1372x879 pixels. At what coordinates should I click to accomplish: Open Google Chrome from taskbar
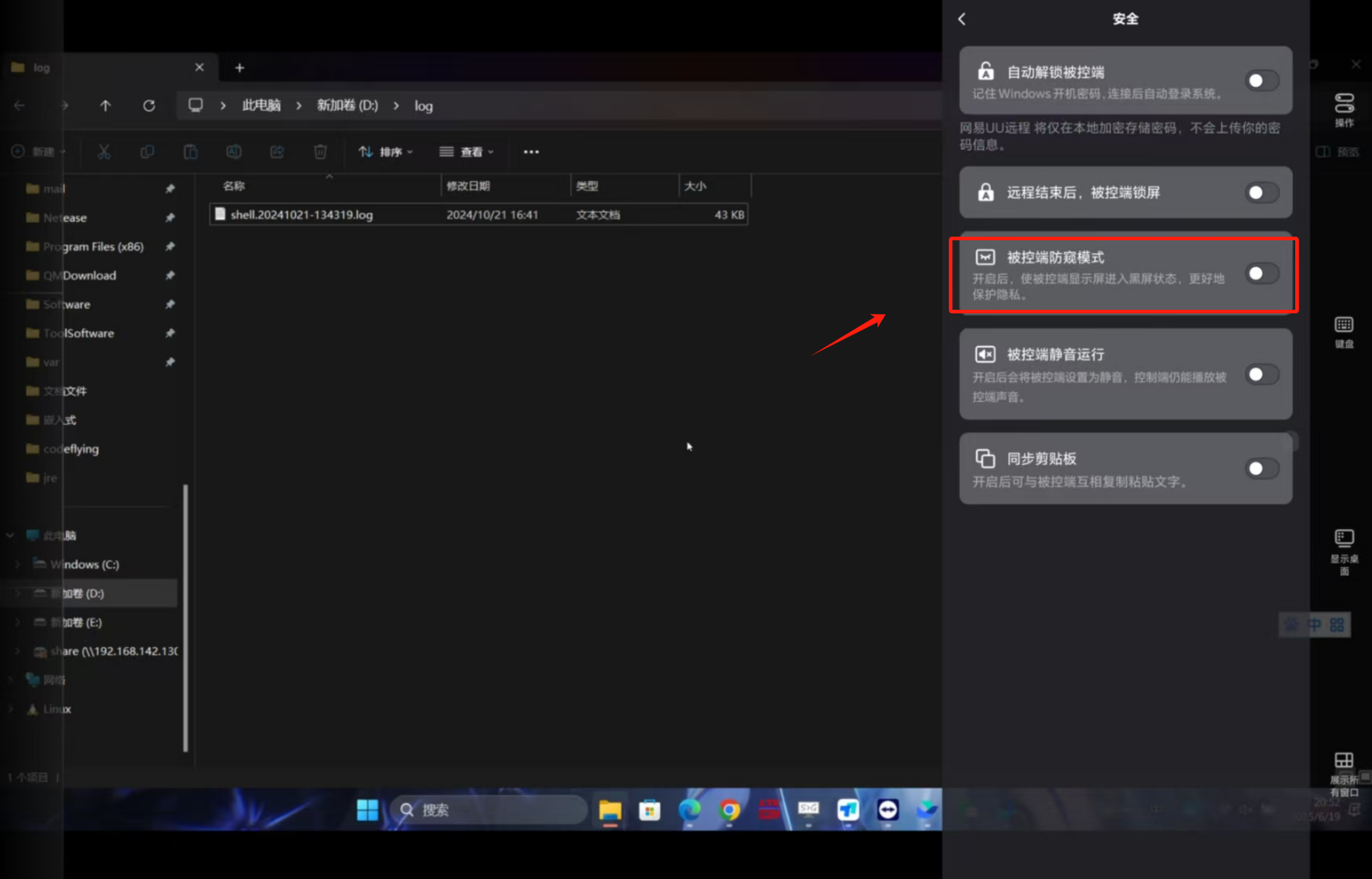(x=729, y=810)
